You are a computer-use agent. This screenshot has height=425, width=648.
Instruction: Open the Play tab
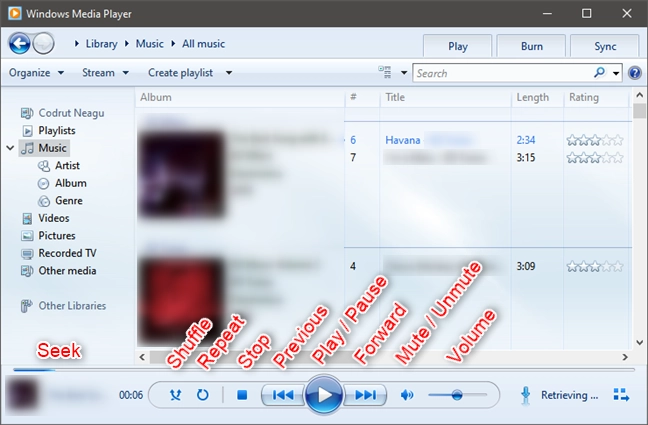(457, 46)
